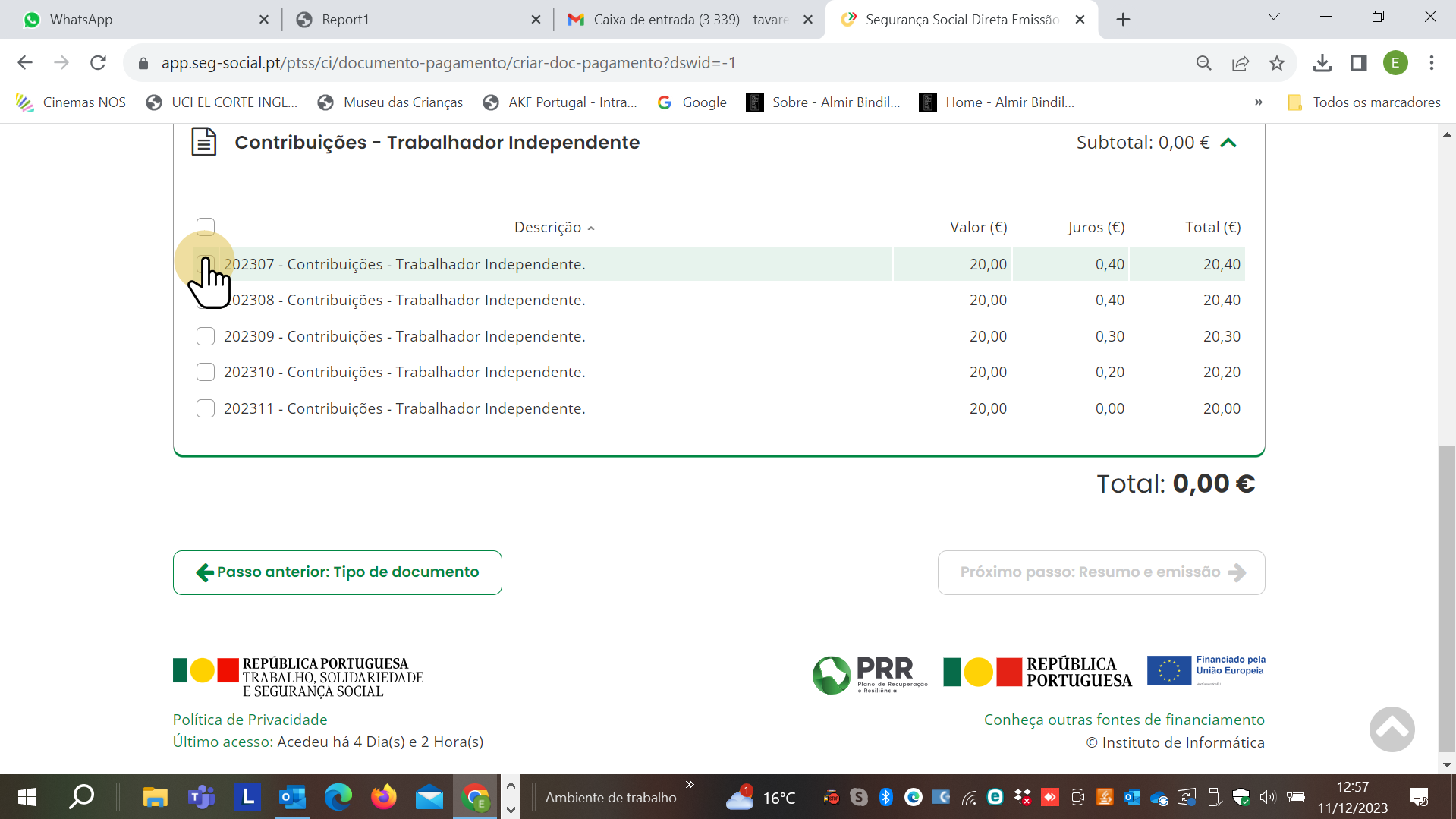The height and width of the screenshot is (819, 1456).
Task: Bookmark this page with the star icon
Action: (1277, 63)
